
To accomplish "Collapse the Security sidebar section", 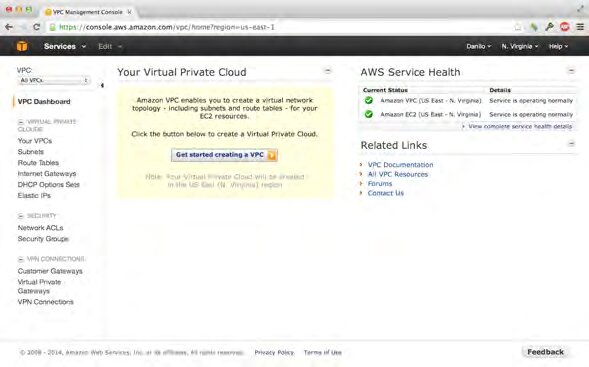I will tap(21, 216).
